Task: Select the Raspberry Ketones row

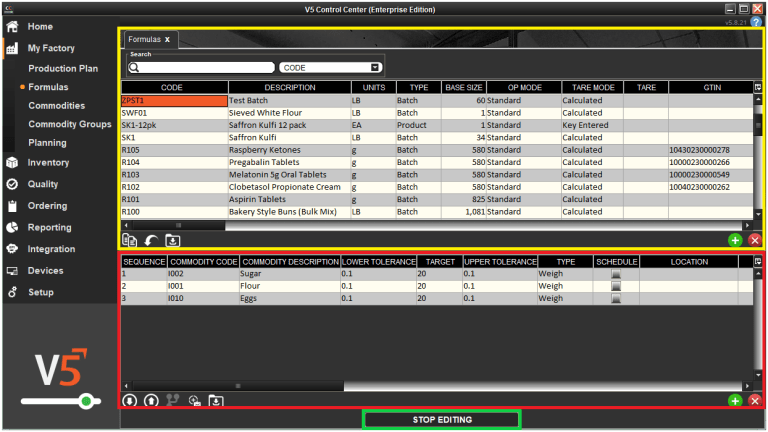Action: (437, 150)
